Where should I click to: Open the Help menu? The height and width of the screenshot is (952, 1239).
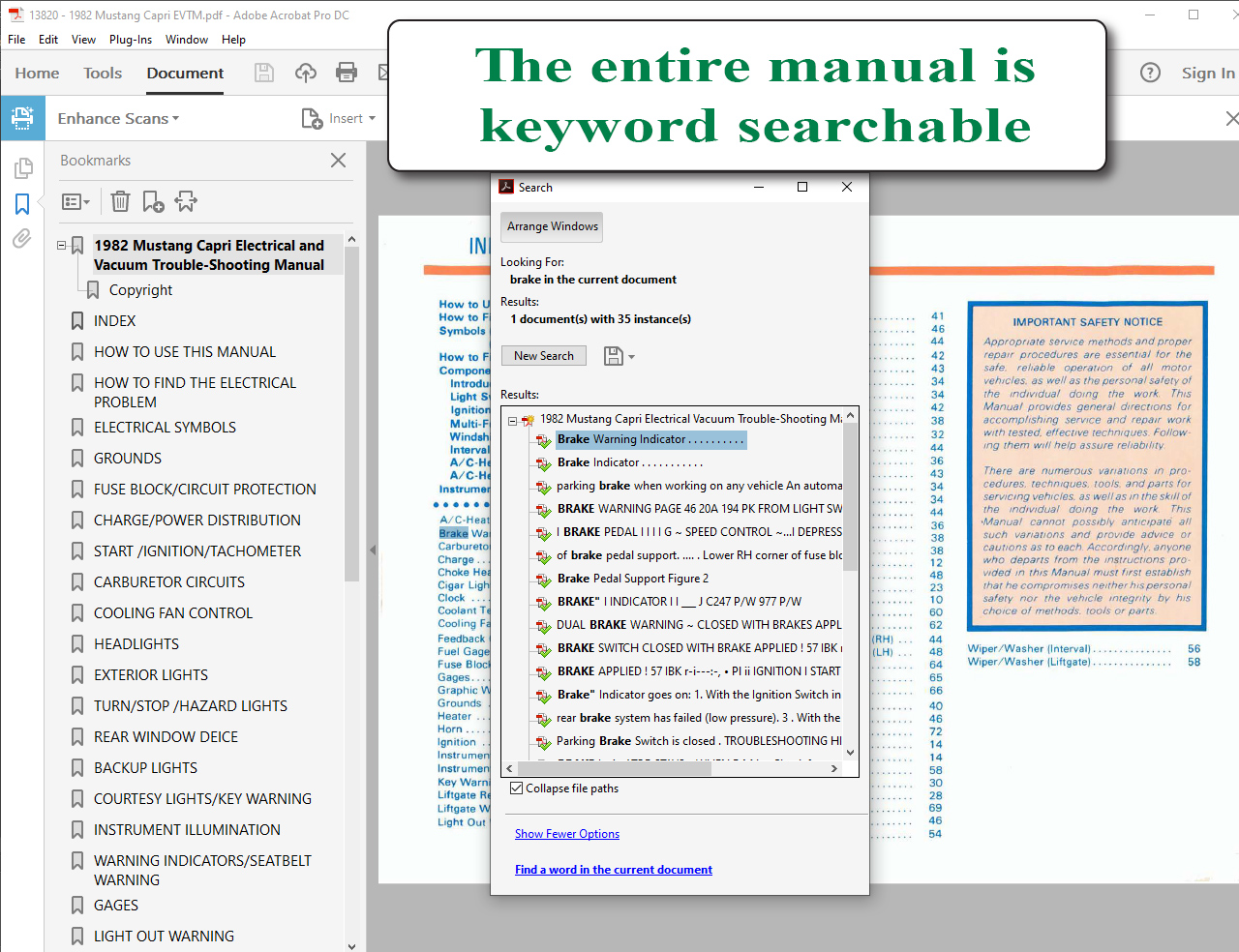point(233,40)
